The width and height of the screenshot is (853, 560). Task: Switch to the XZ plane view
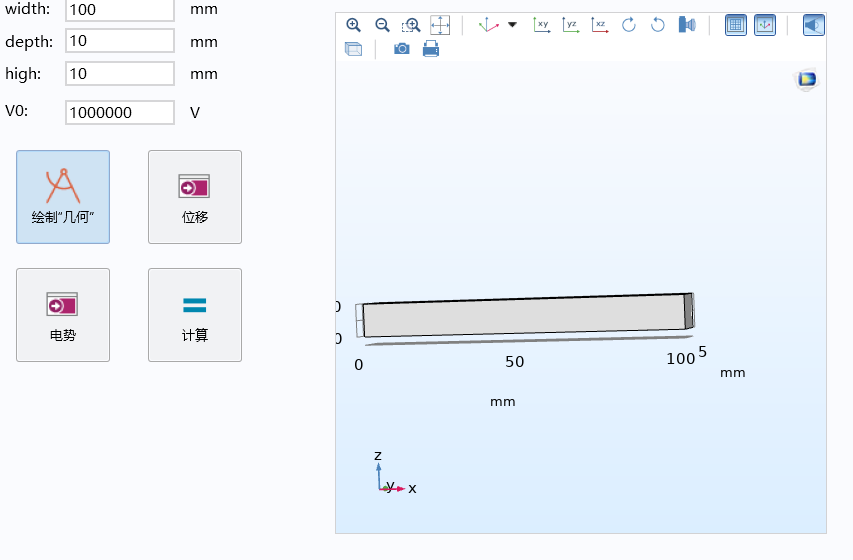[599, 25]
